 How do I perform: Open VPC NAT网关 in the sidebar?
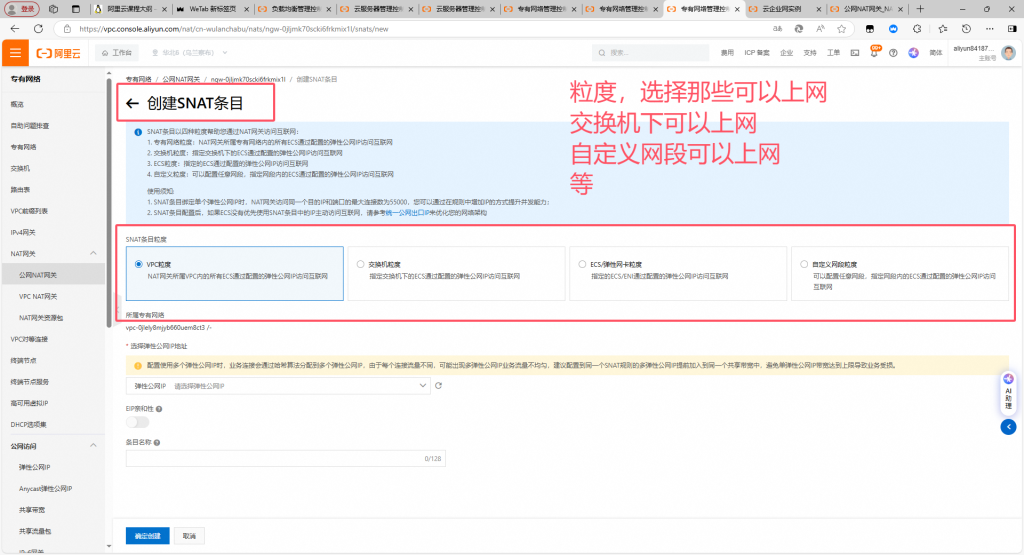click(38, 296)
